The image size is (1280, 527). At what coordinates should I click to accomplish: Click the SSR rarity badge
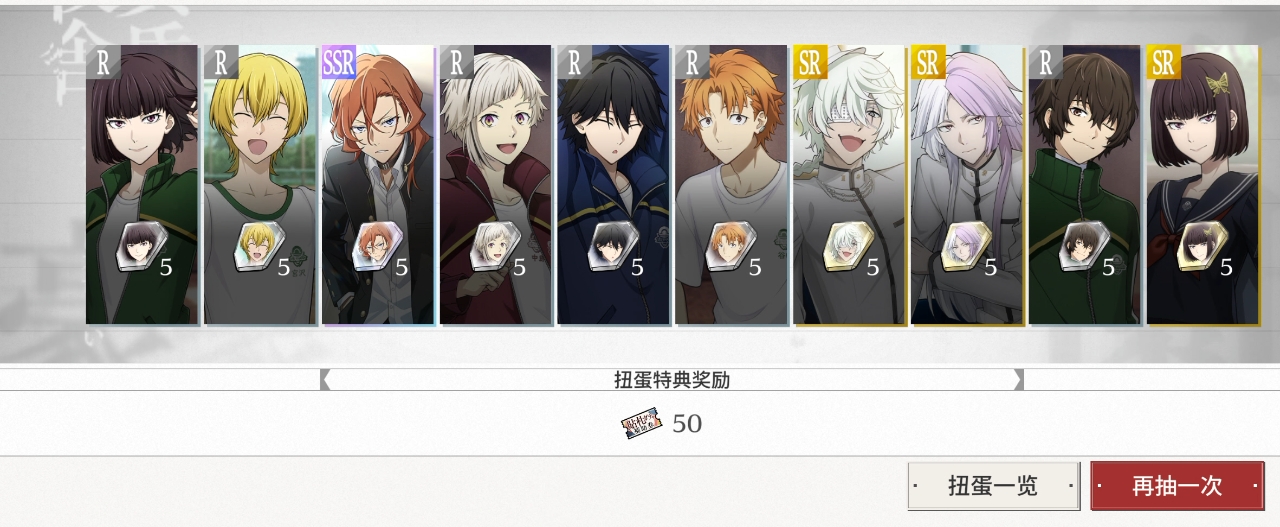point(339,63)
